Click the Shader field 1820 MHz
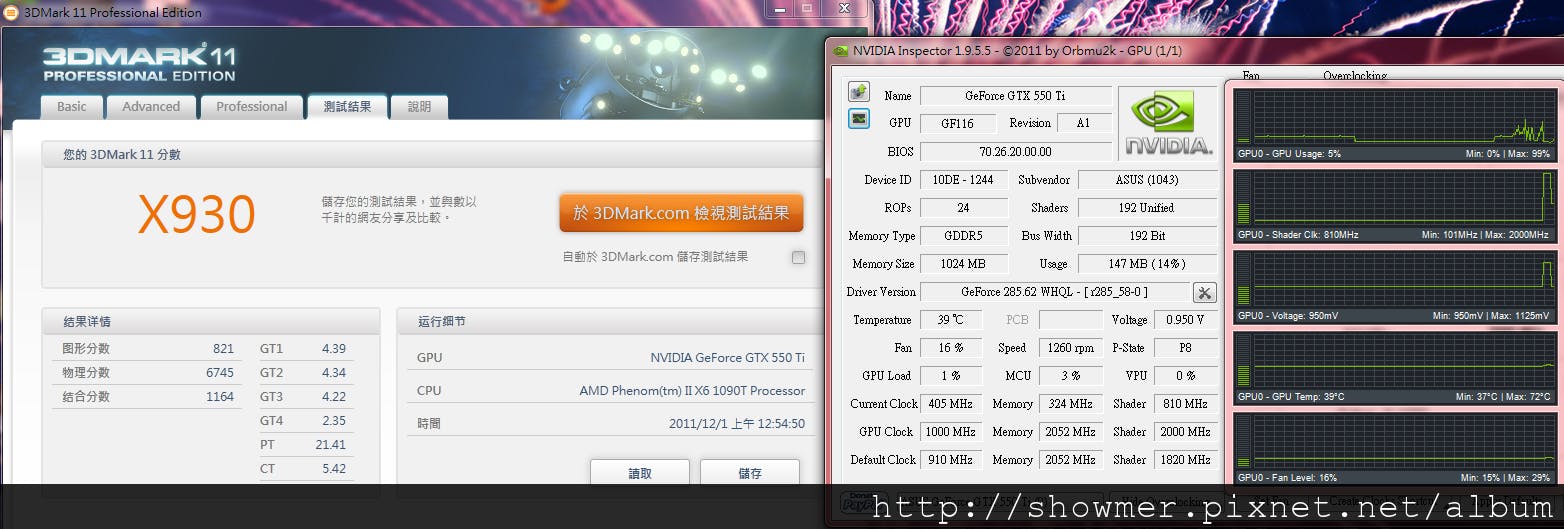Image resolution: width=1564 pixels, height=529 pixels. (1186, 460)
